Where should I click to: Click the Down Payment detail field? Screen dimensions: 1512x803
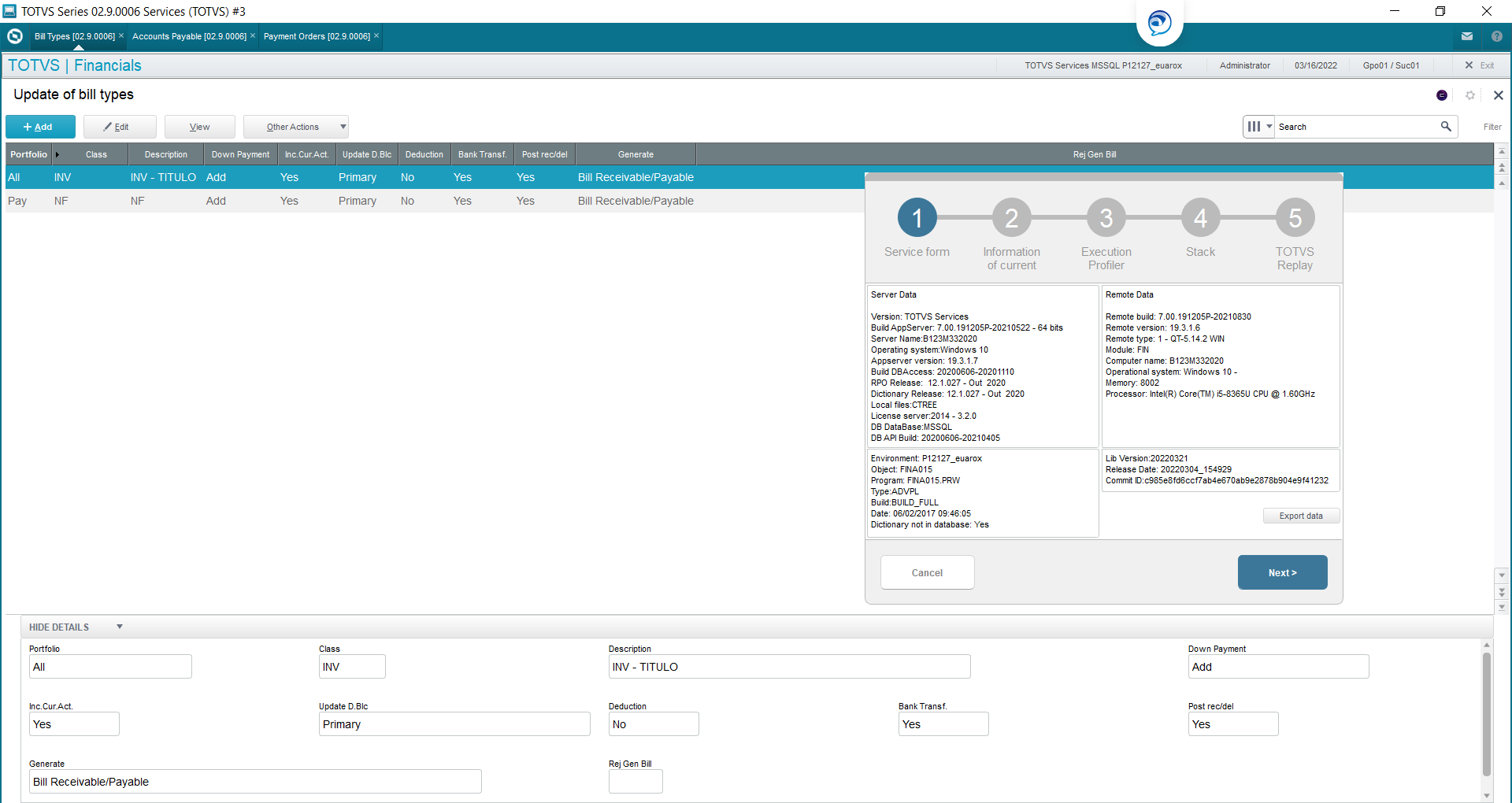pos(1278,667)
